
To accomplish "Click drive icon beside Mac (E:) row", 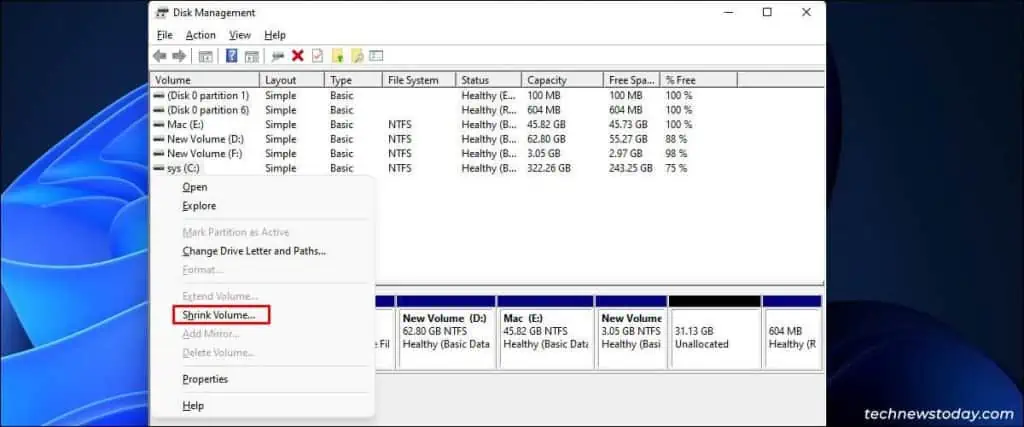I will (159, 124).
